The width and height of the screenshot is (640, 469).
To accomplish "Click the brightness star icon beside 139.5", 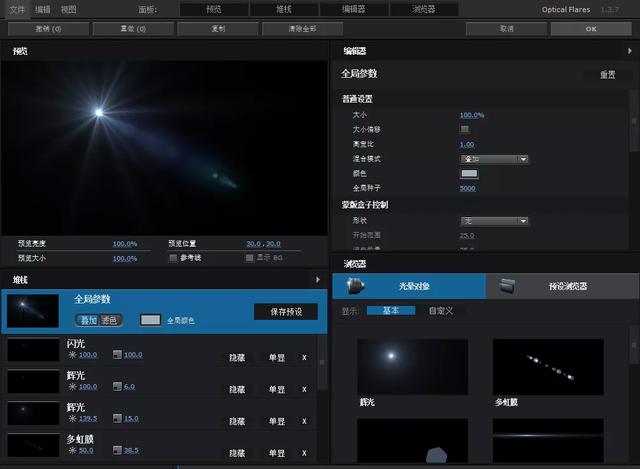I will point(72,418).
